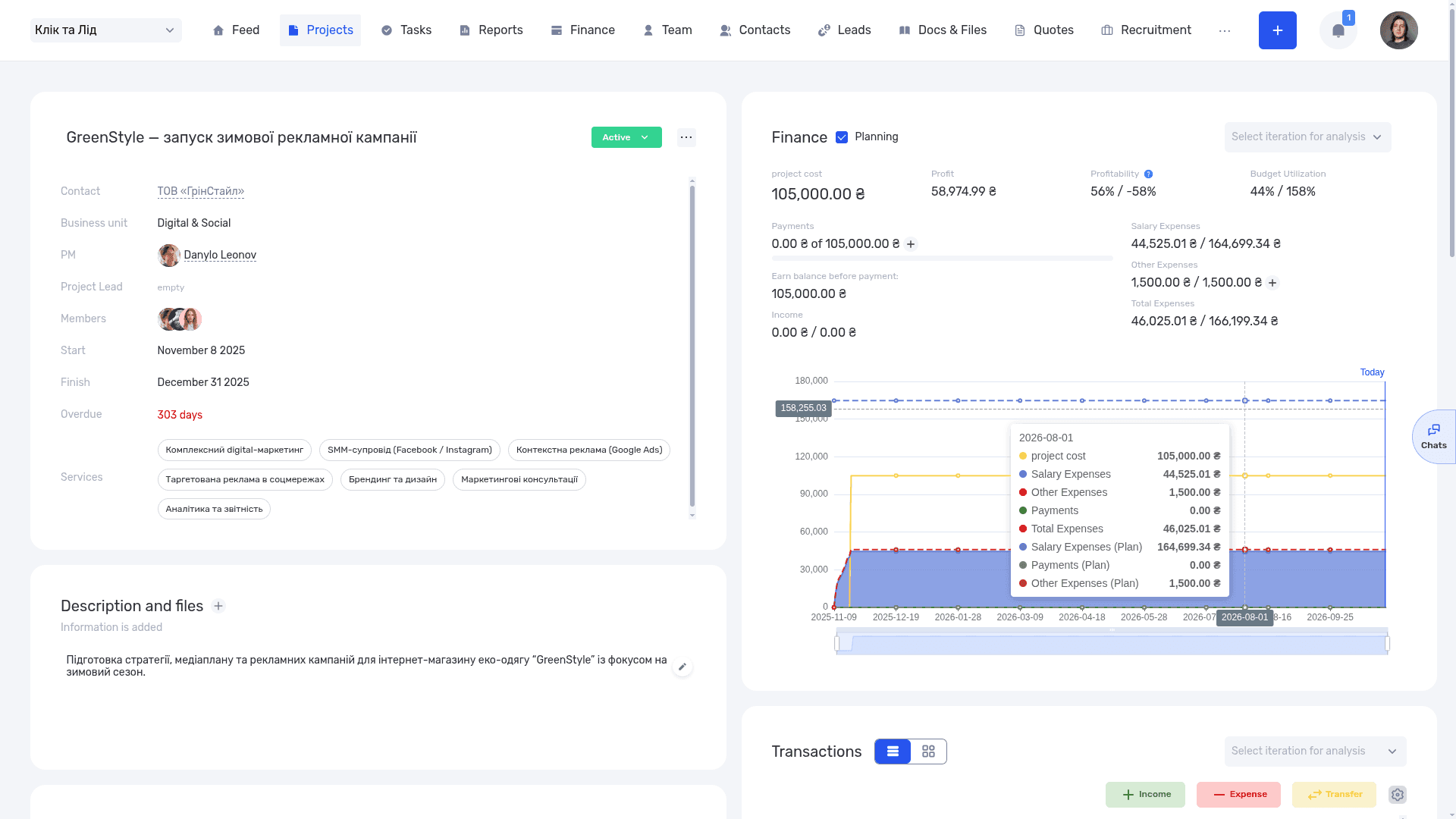Open the Quotes section

tap(1043, 30)
